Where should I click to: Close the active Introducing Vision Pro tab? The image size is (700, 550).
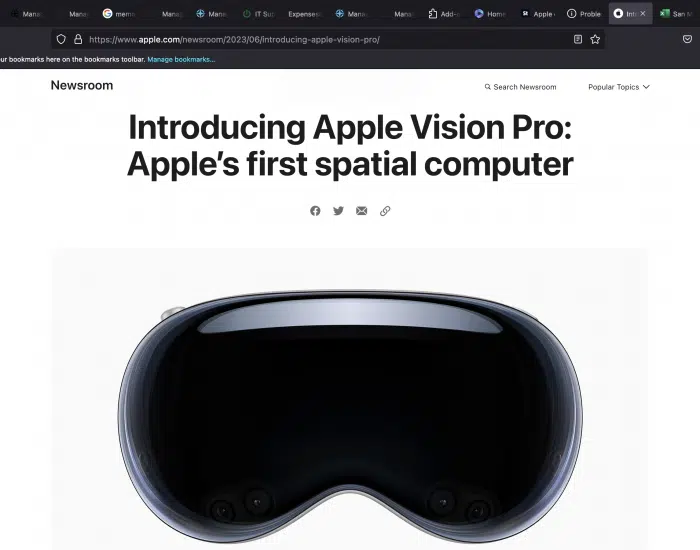[x=643, y=13]
